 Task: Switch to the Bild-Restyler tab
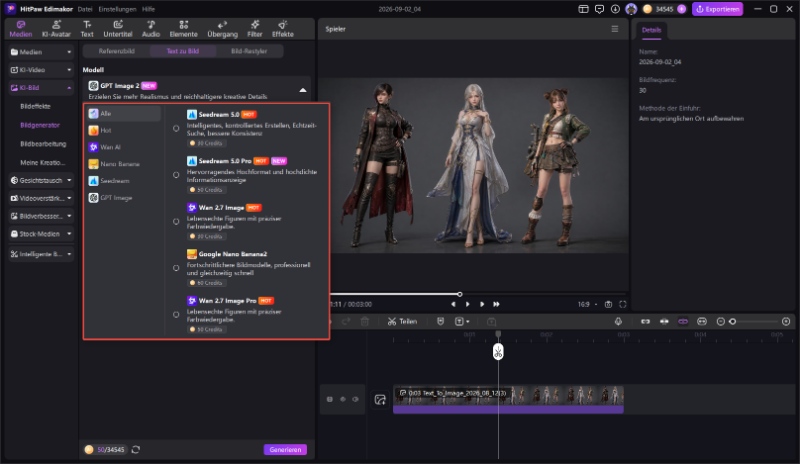point(249,51)
